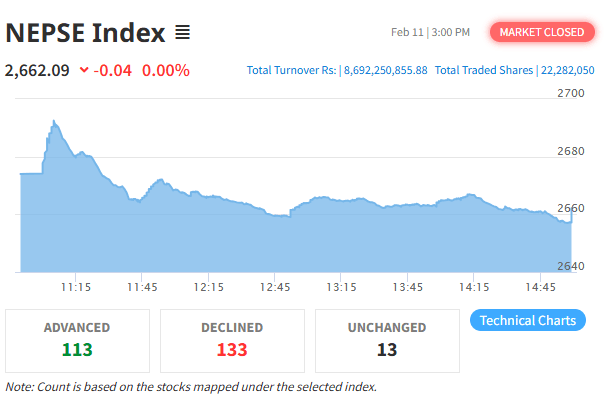Select the ADVANCED stocks card
This screenshot has width=610, height=407.
[x=77, y=339]
